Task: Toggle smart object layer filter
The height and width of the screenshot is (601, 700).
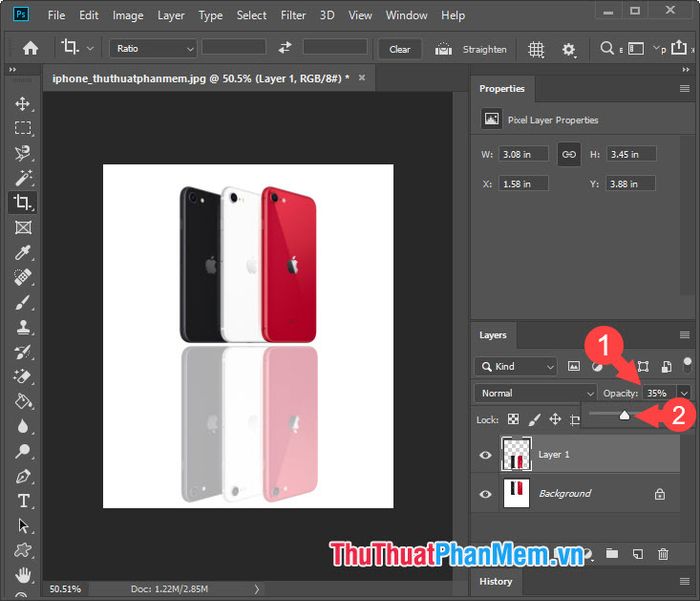Action: point(667,367)
